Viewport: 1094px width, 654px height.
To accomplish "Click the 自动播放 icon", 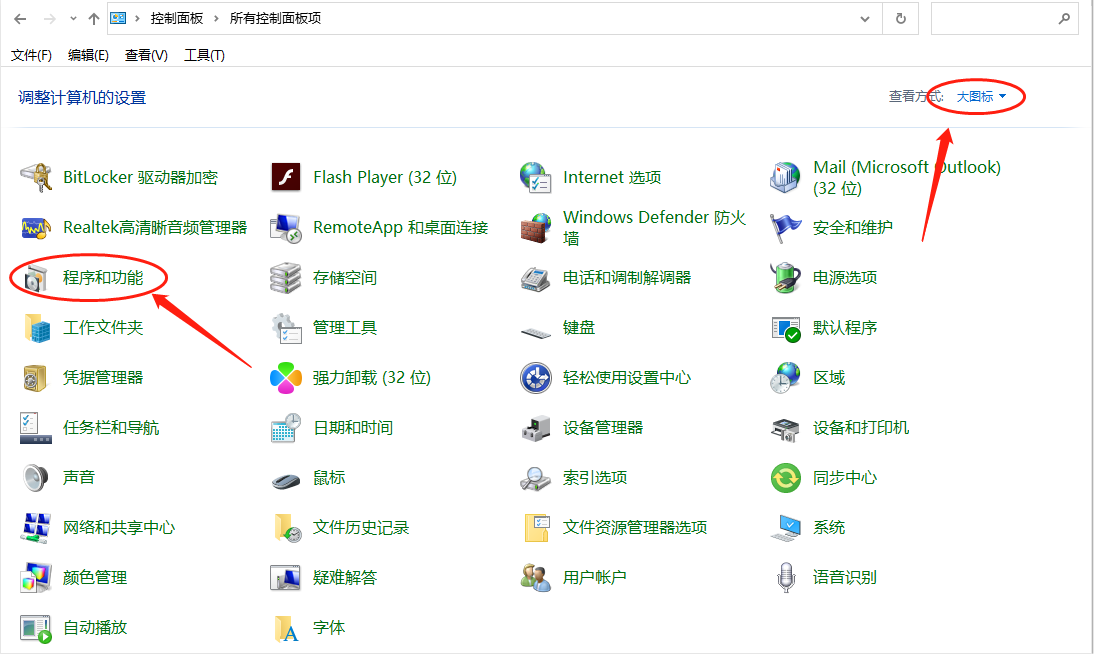I will pyautogui.click(x=36, y=628).
